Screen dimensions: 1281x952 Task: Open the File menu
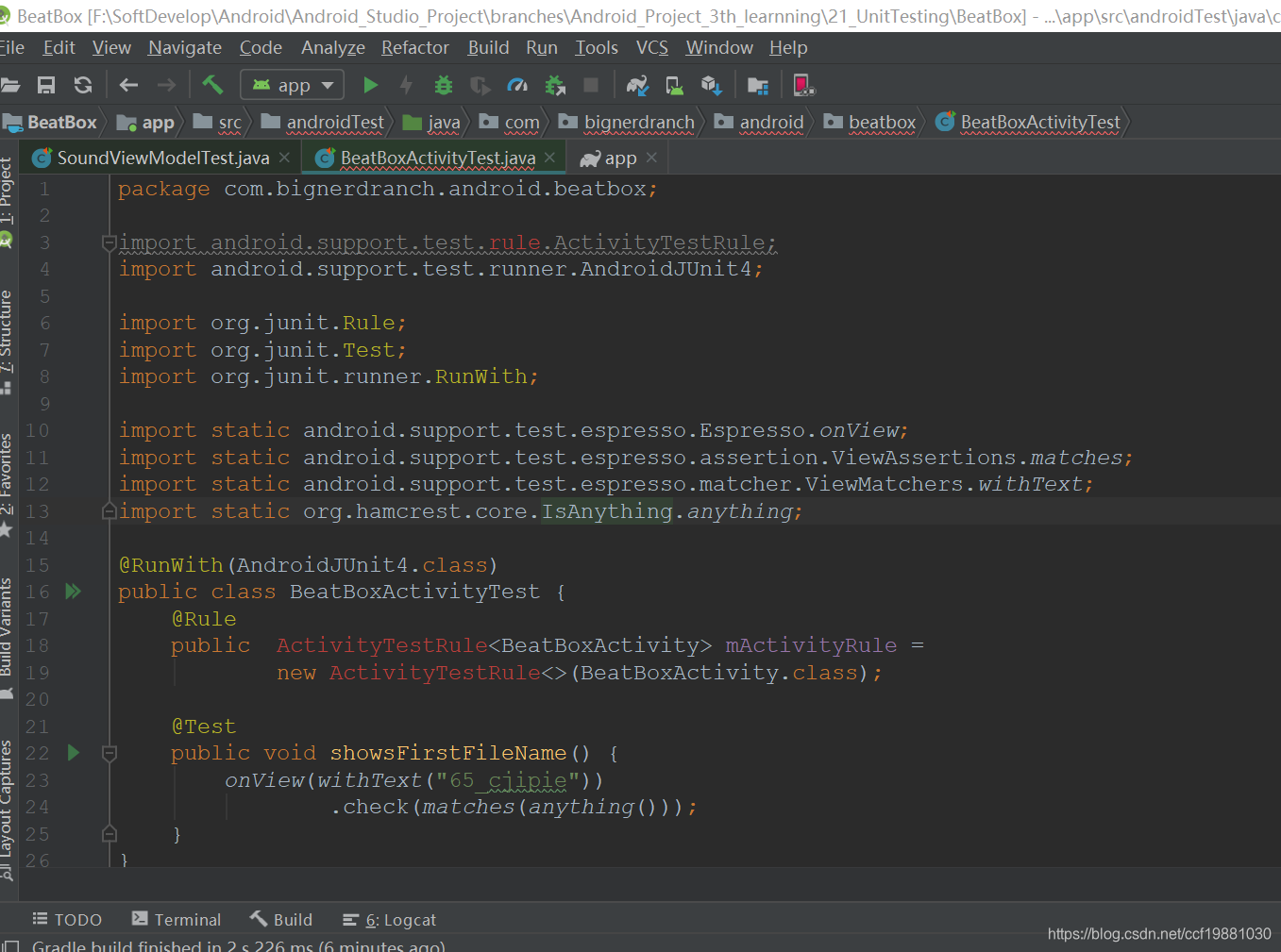pos(12,48)
